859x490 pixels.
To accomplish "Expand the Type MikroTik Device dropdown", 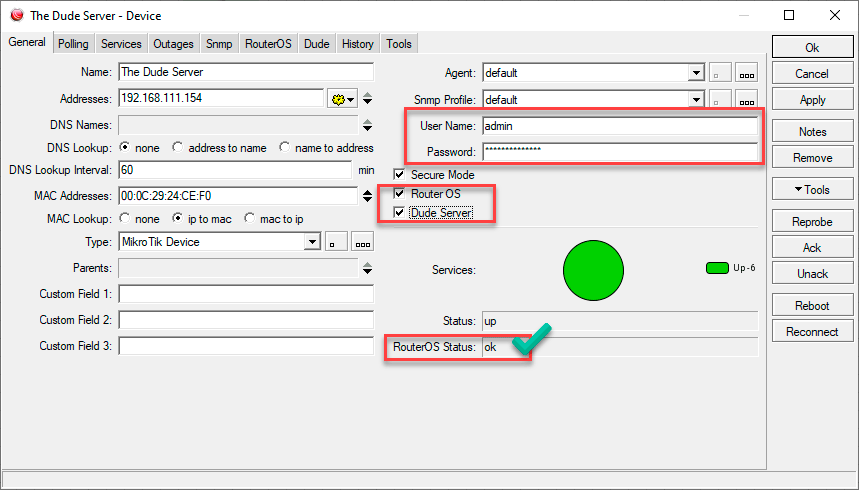I will click(x=312, y=242).
